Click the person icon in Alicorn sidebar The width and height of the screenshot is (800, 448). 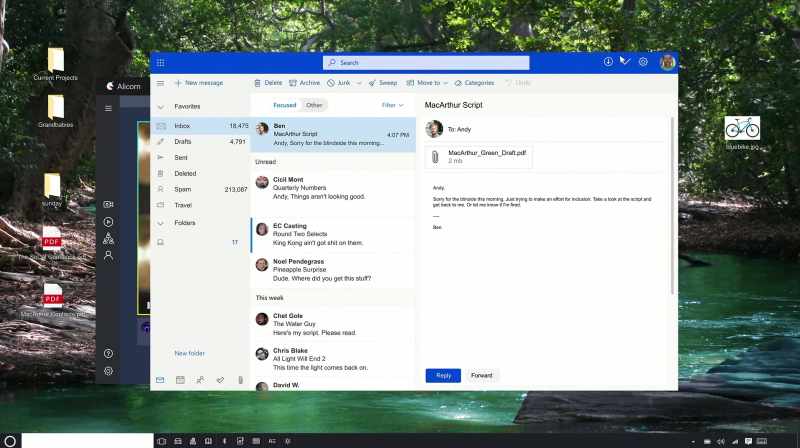click(x=108, y=256)
